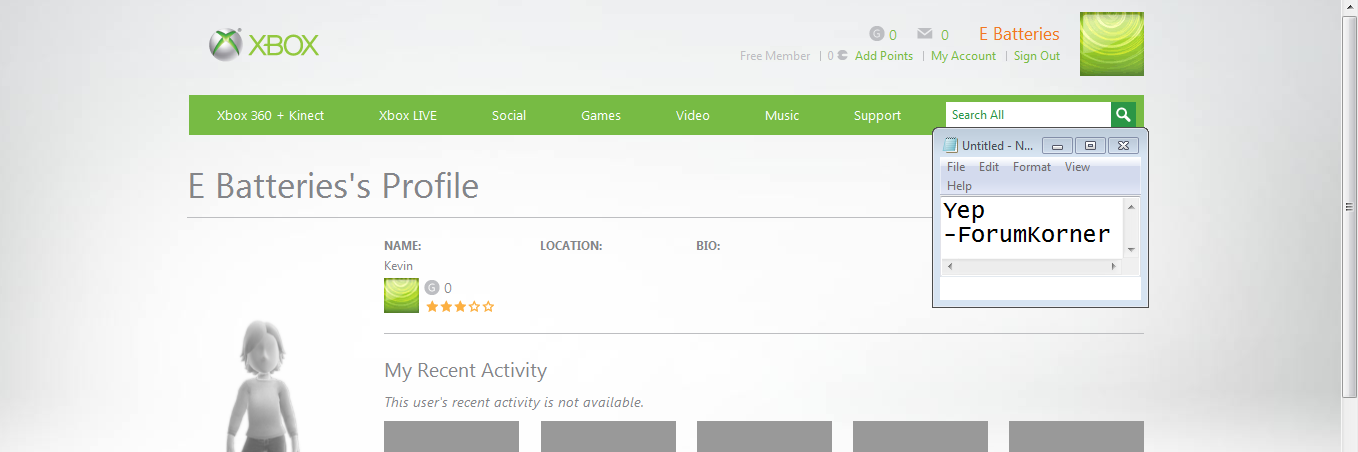
Task: Click the Gamerscore G icon in header
Action: 877,34
